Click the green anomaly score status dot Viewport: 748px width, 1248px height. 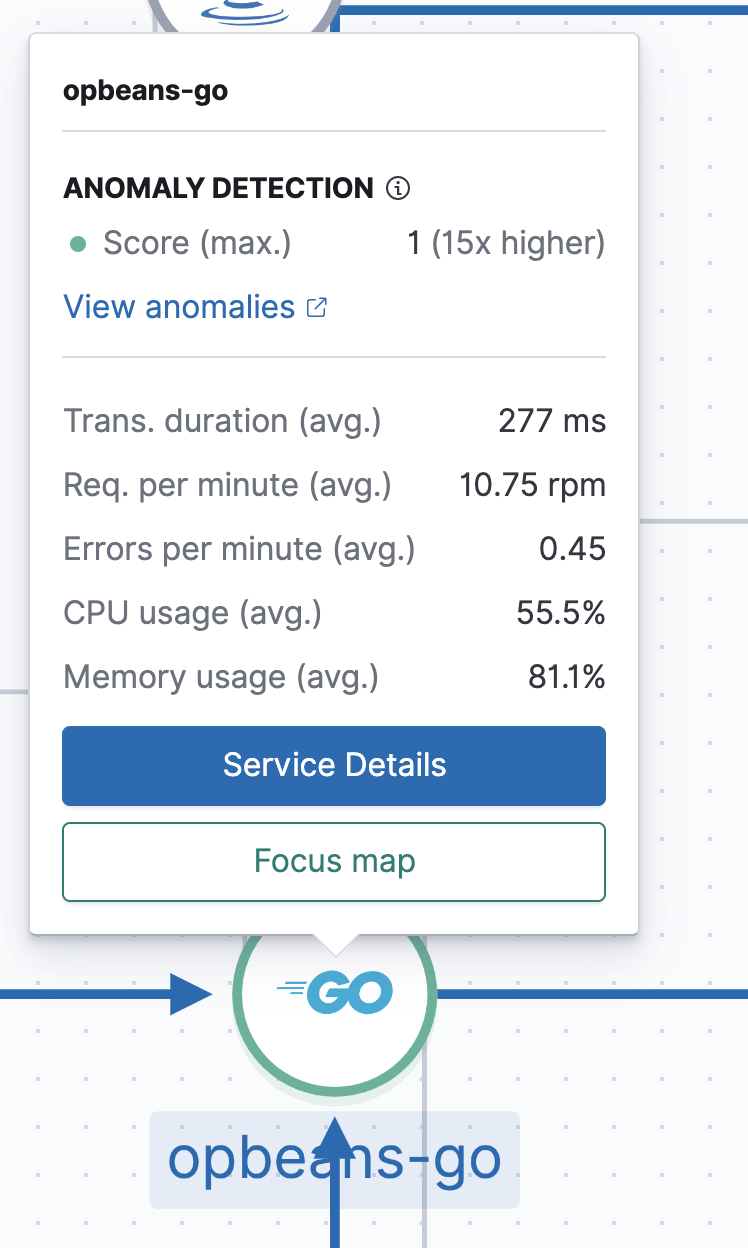78,242
